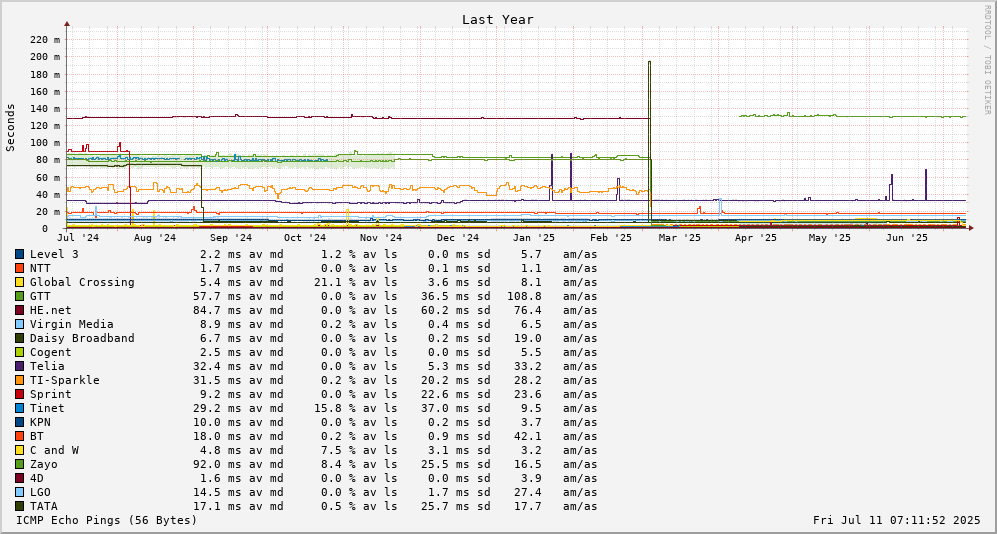The width and height of the screenshot is (997, 534).
Task: Click the TATA legend color swatch
Action: 20,506
